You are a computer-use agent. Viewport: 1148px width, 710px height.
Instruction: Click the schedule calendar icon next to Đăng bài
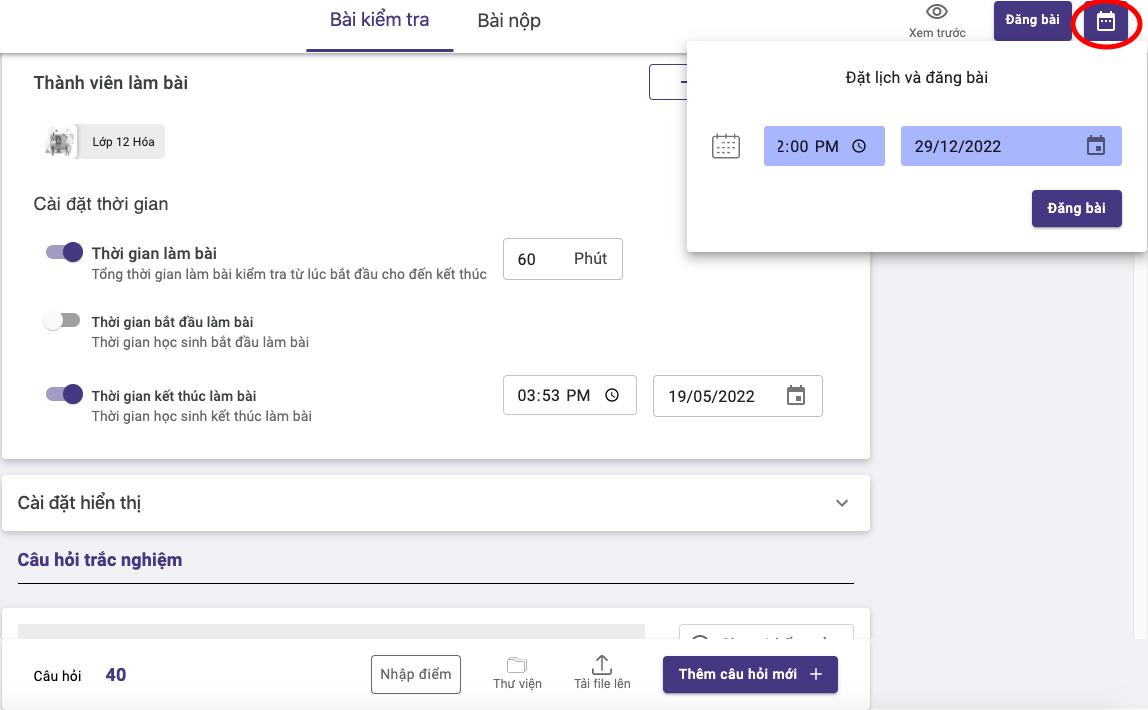[1106, 20]
